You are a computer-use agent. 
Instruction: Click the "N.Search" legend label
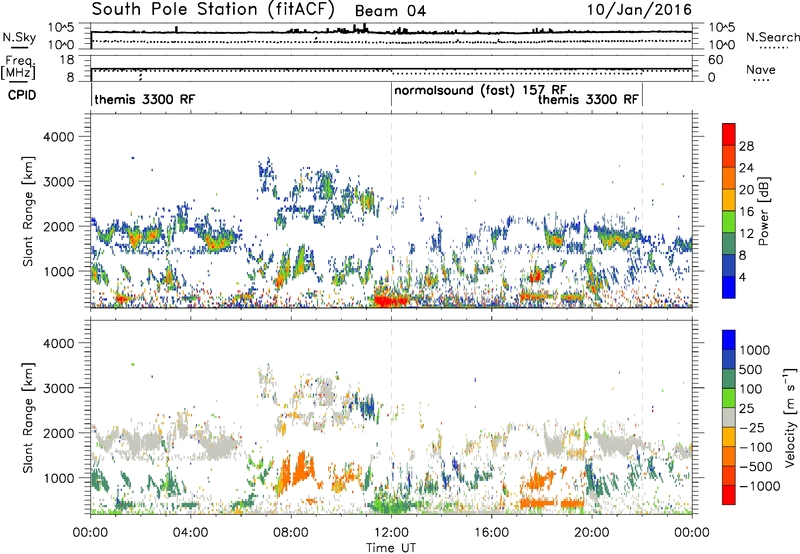click(x=772, y=37)
